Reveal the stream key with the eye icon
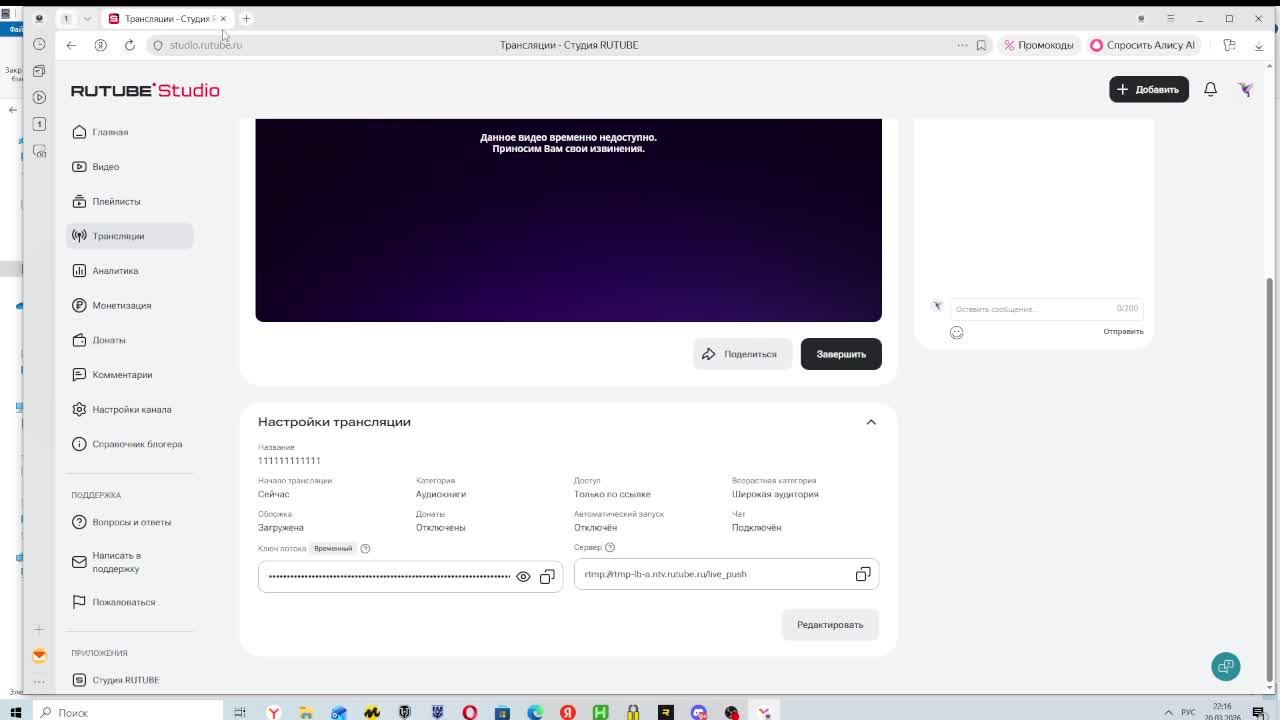Viewport: 1280px width, 720px height. (x=523, y=577)
